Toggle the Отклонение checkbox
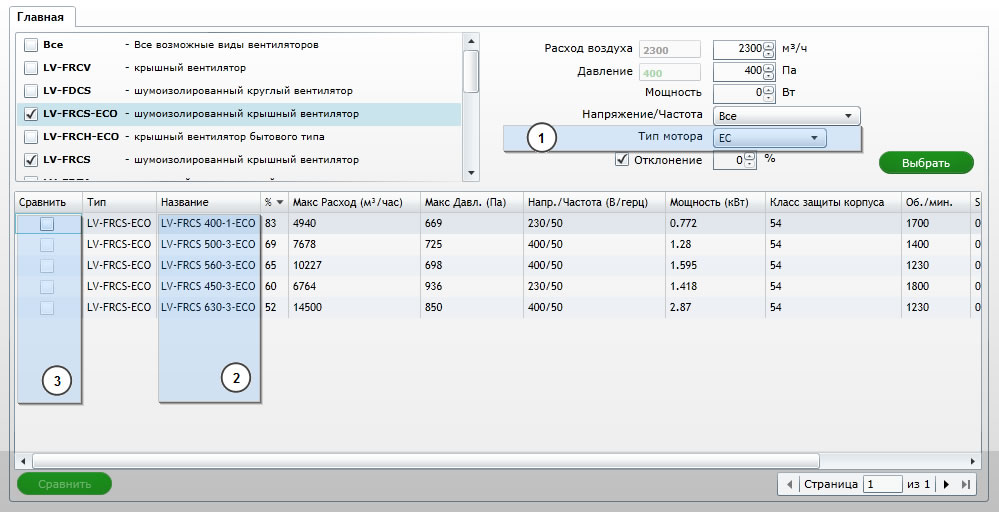 point(621,159)
